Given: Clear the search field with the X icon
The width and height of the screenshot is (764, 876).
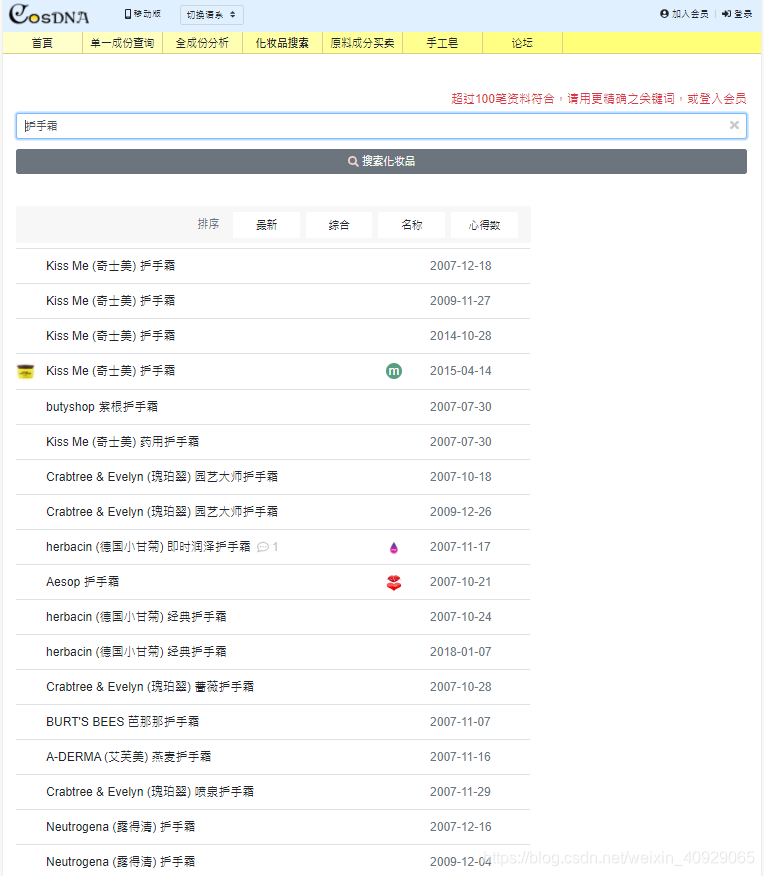Looking at the screenshot, I should click(x=734, y=125).
